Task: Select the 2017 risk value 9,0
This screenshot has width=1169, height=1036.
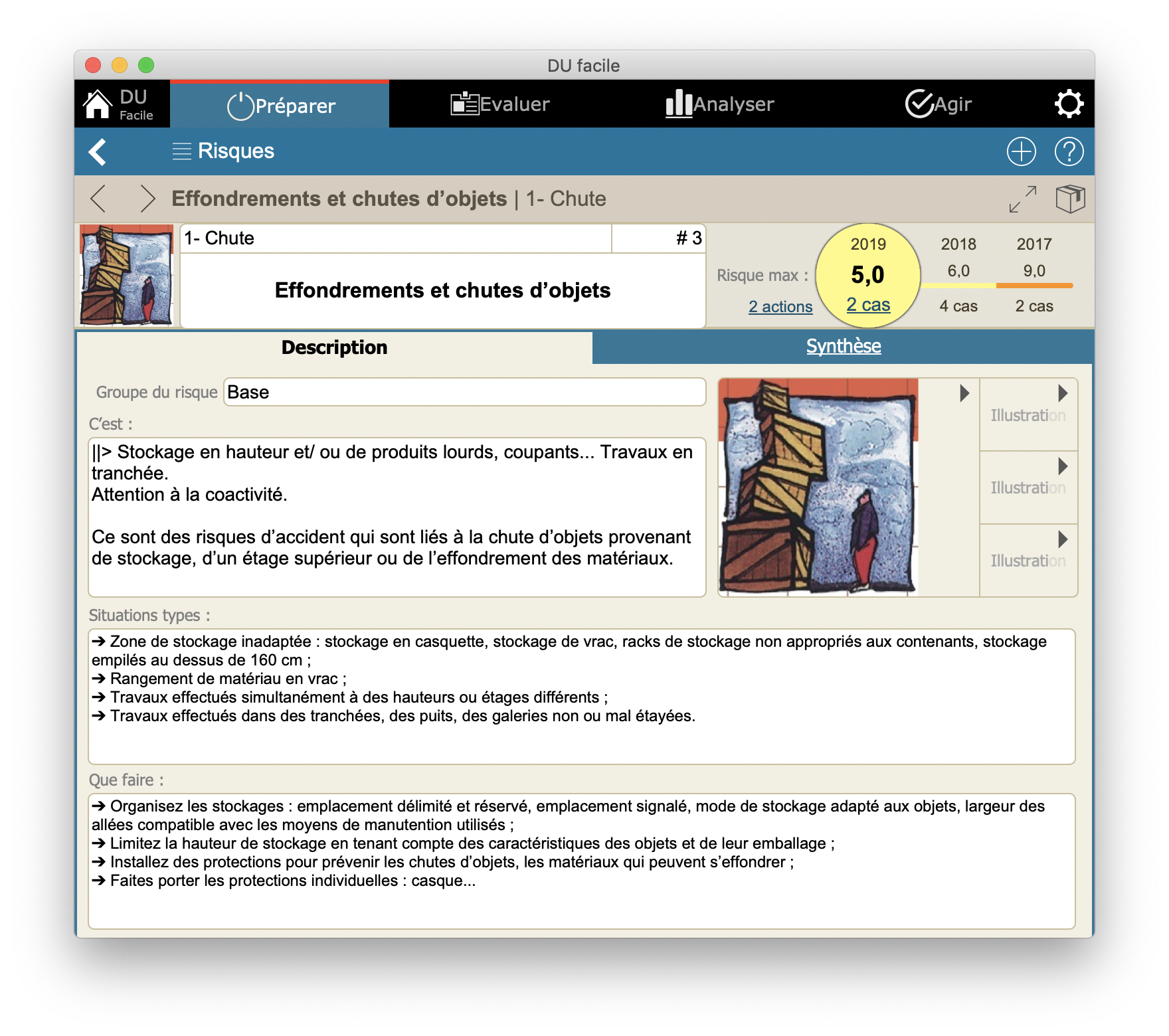Action: [1034, 271]
